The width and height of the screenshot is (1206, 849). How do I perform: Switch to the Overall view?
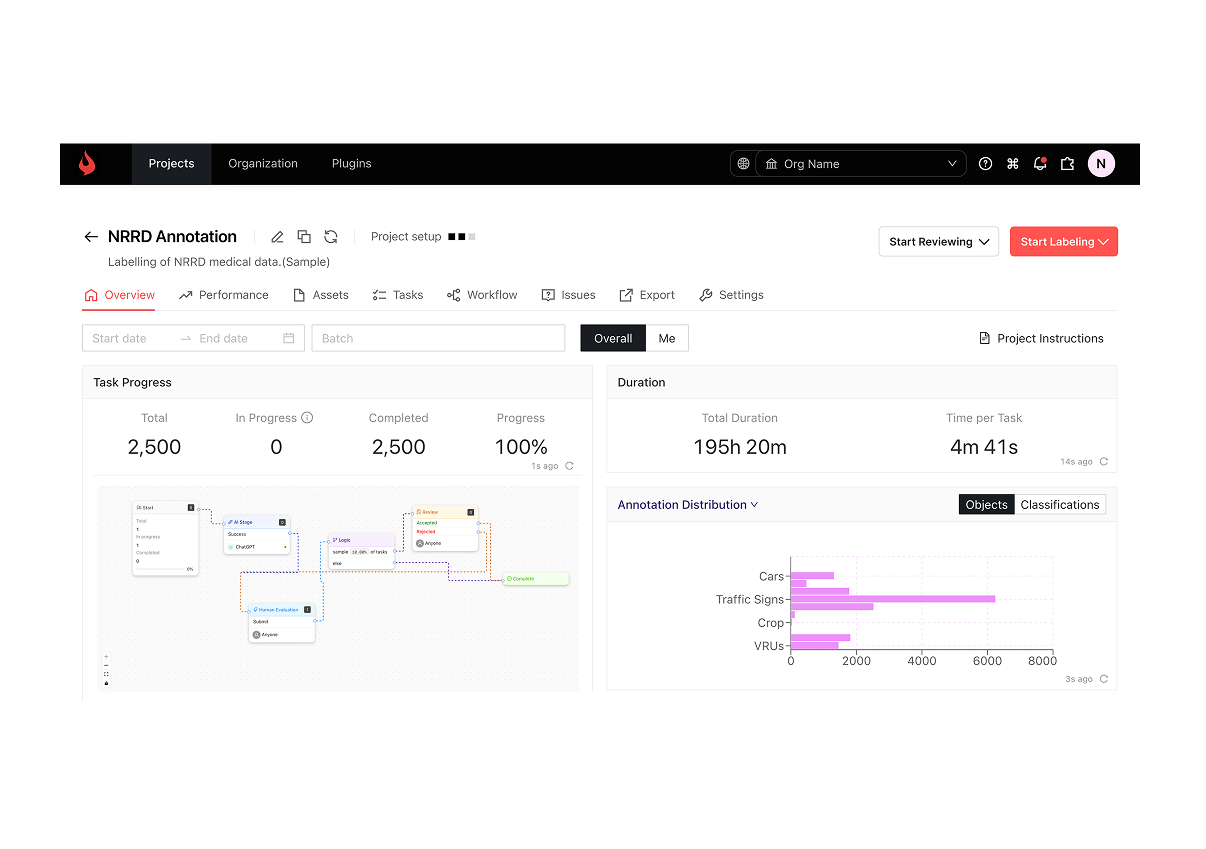click(613, 338)
